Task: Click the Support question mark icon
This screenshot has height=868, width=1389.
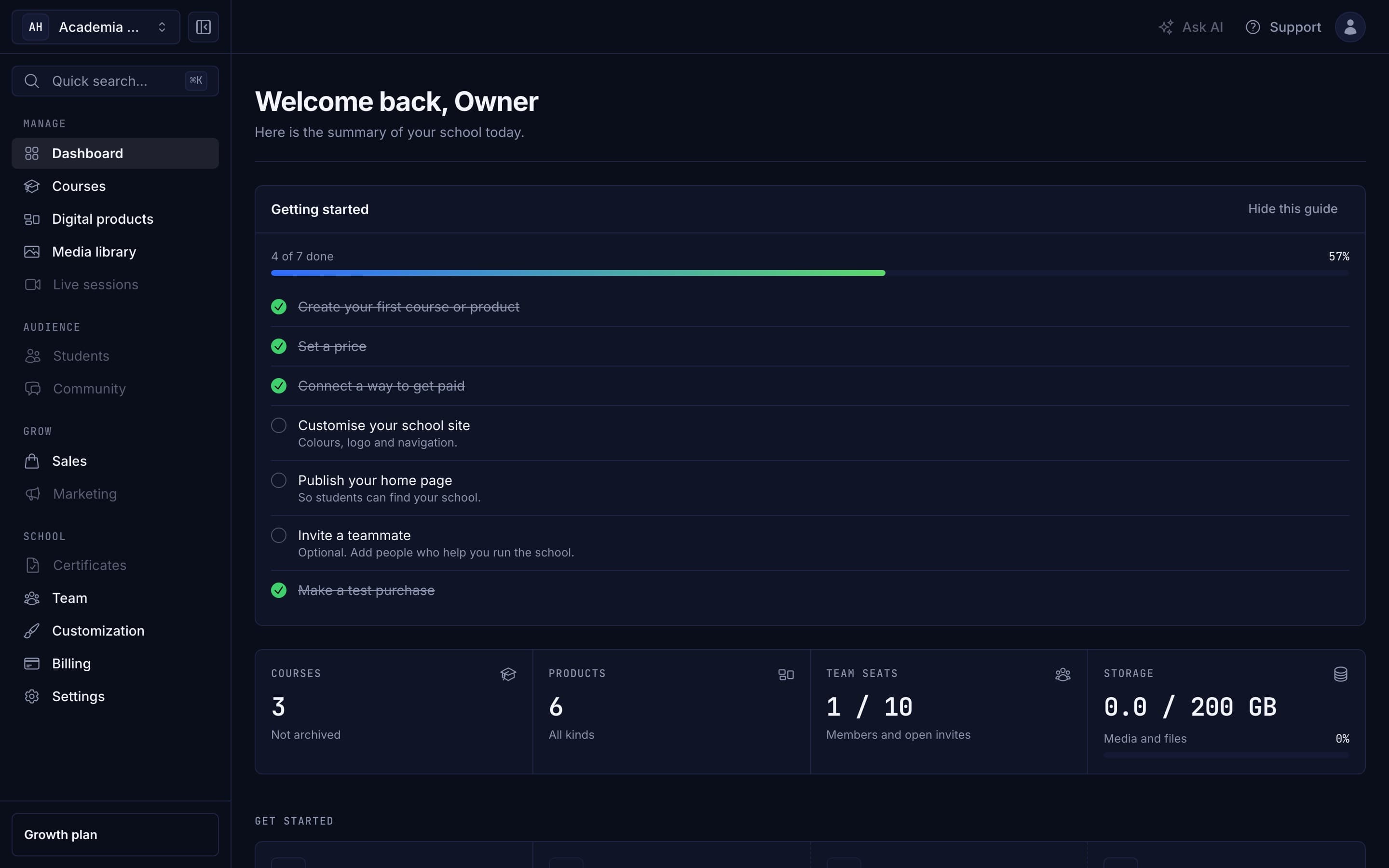Action: [x=1253, y=27]
